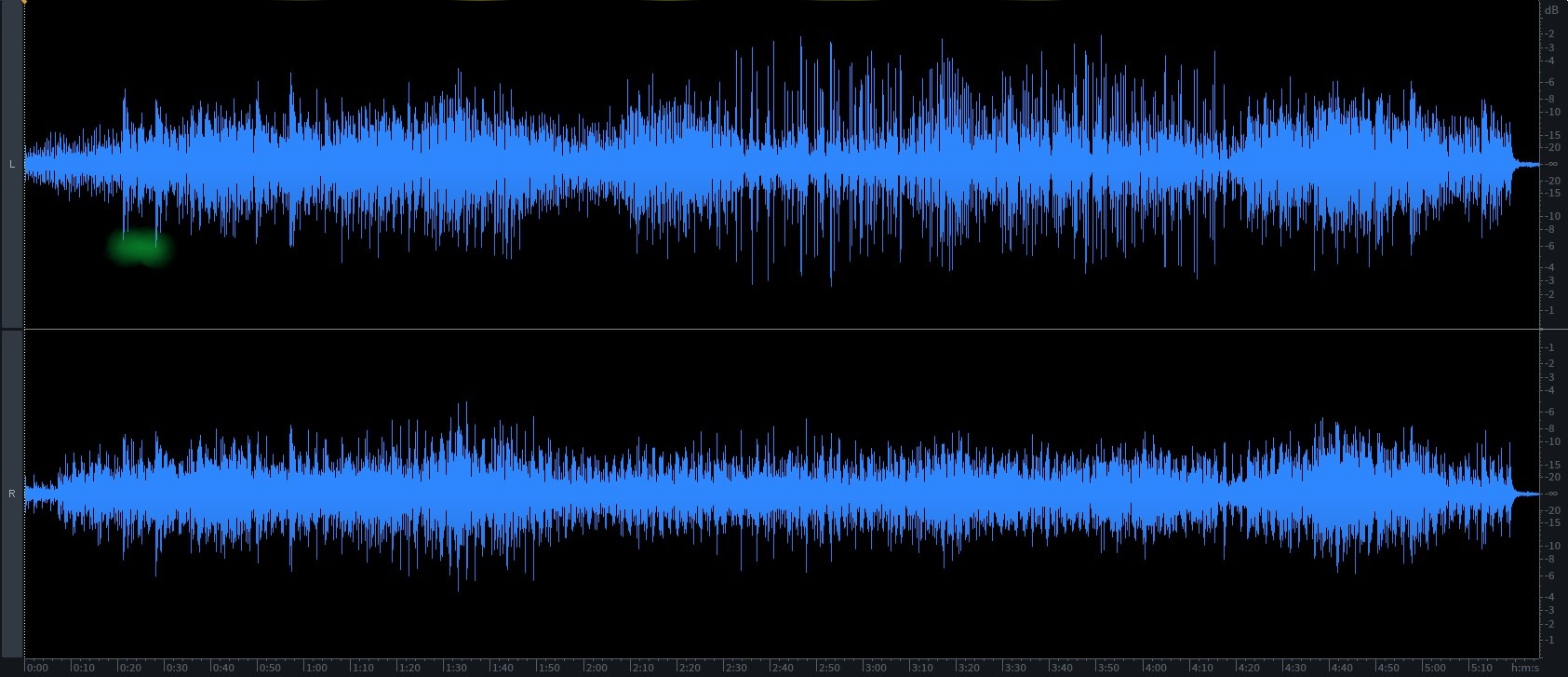Click the orange playhead marker at the top
This screenshot has width=1568, height=677.
point(24,3)
